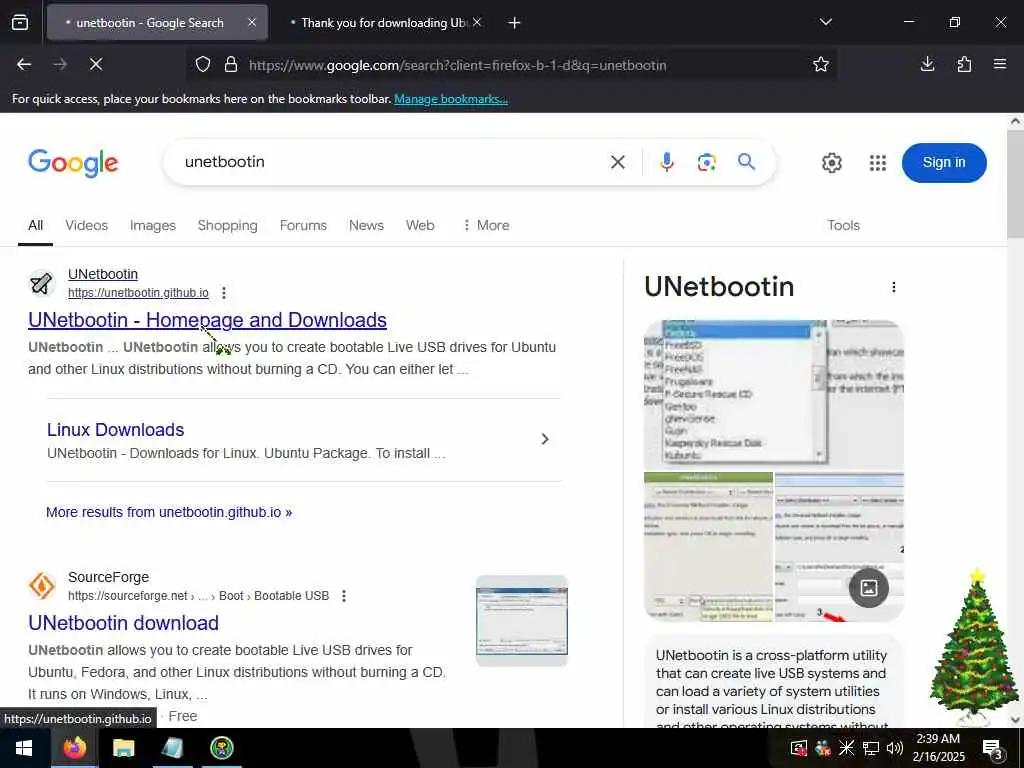Open the Google apps grid
Screen dimensions: 1024x768
(878, 163)
